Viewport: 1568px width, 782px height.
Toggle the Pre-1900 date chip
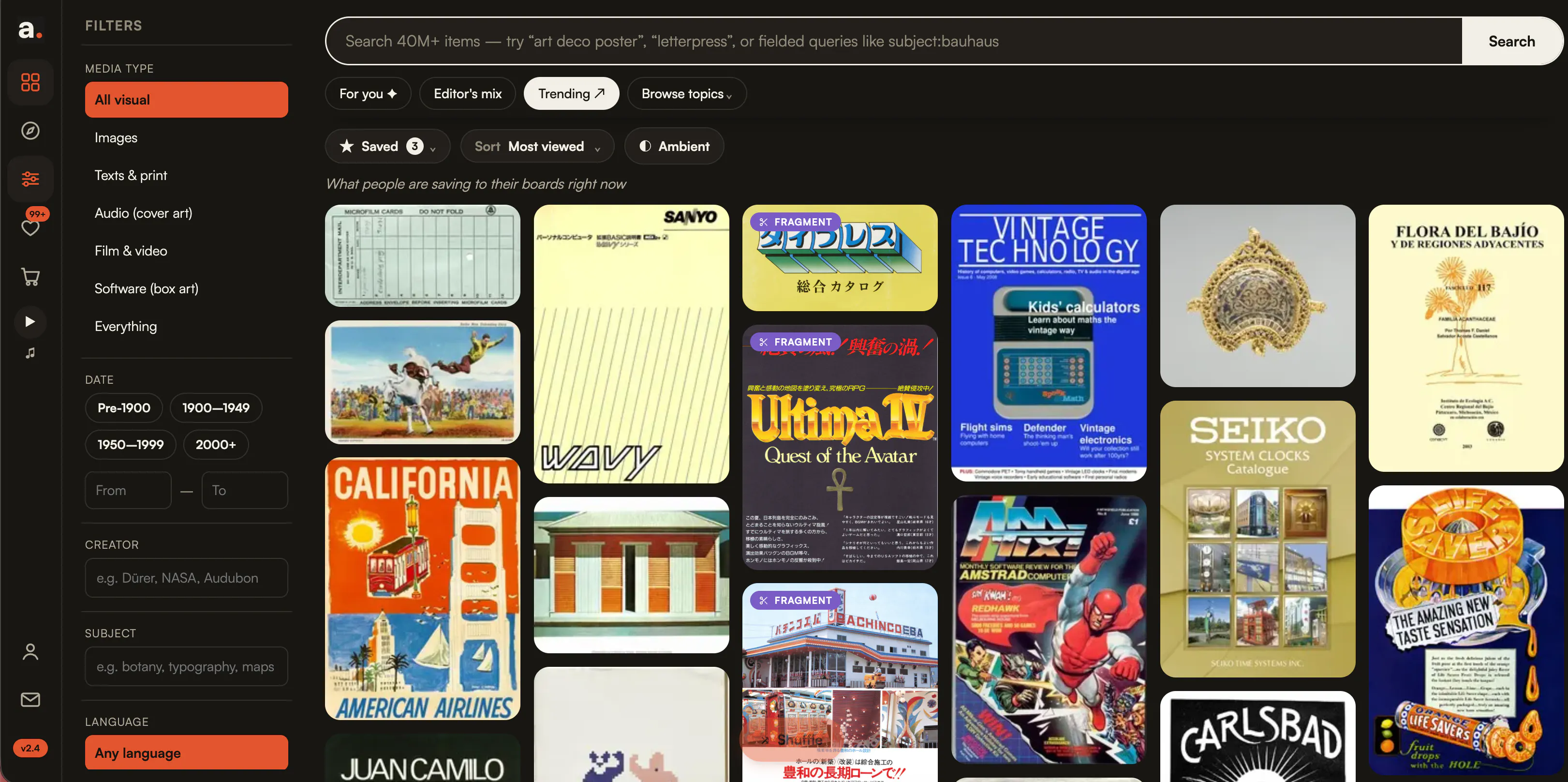click(124, 408)
